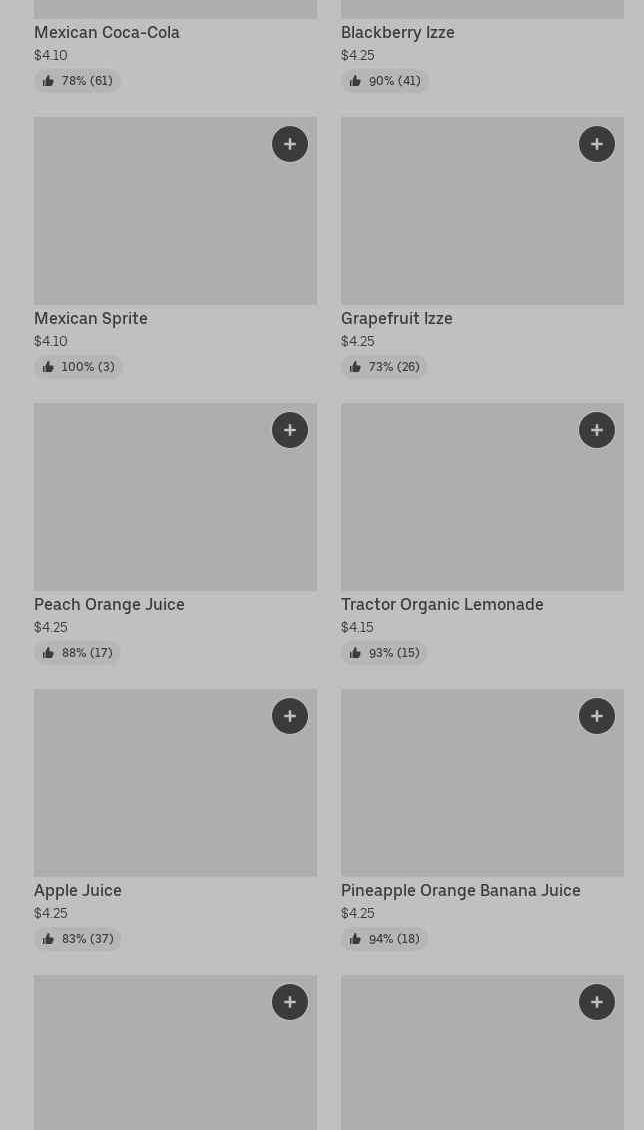Viewport: 644px width, 1130px height.
Task: Click plus icon on bottom-right unlabeled item
Action: pyautogui.click(x=597, y=1002)
